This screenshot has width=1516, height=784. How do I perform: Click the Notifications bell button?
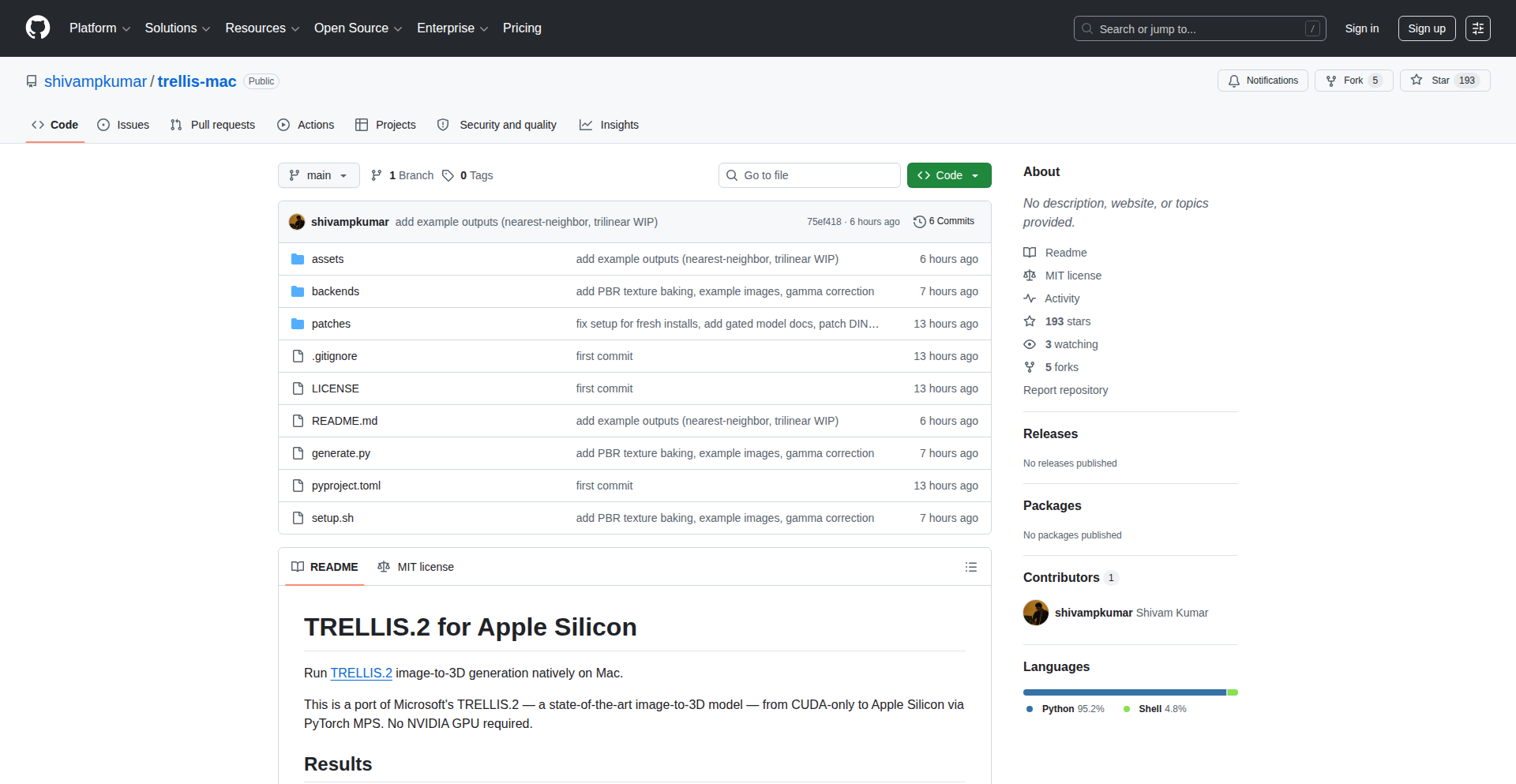click(1262, 81)
